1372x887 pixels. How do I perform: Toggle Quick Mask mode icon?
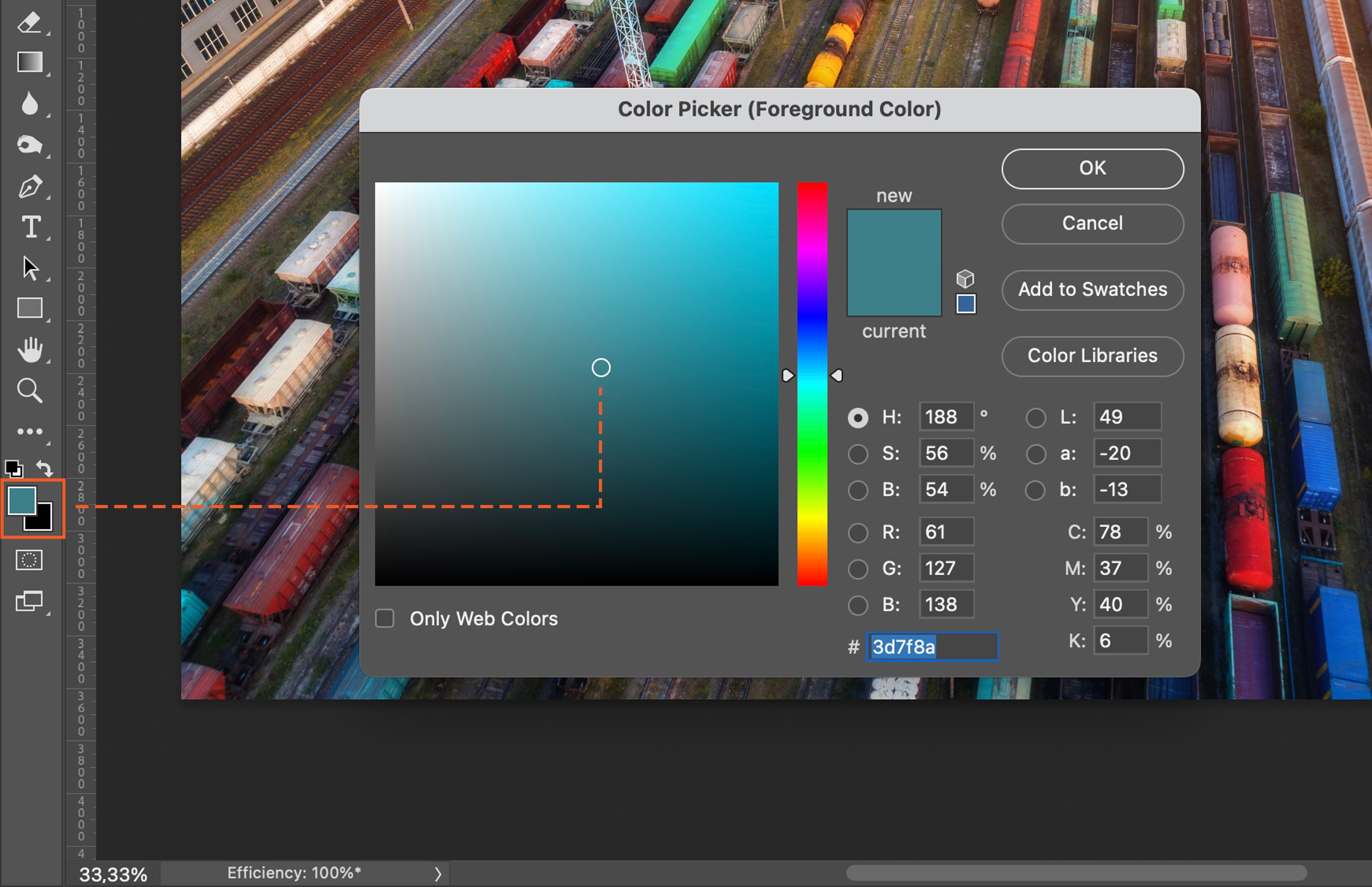coord(29,559)
